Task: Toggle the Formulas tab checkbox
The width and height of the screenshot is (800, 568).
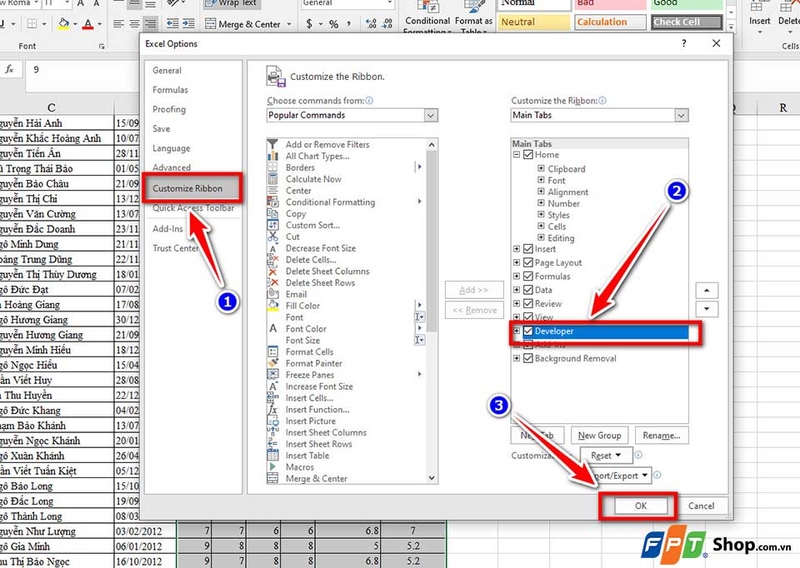Action: coord(529,276)
